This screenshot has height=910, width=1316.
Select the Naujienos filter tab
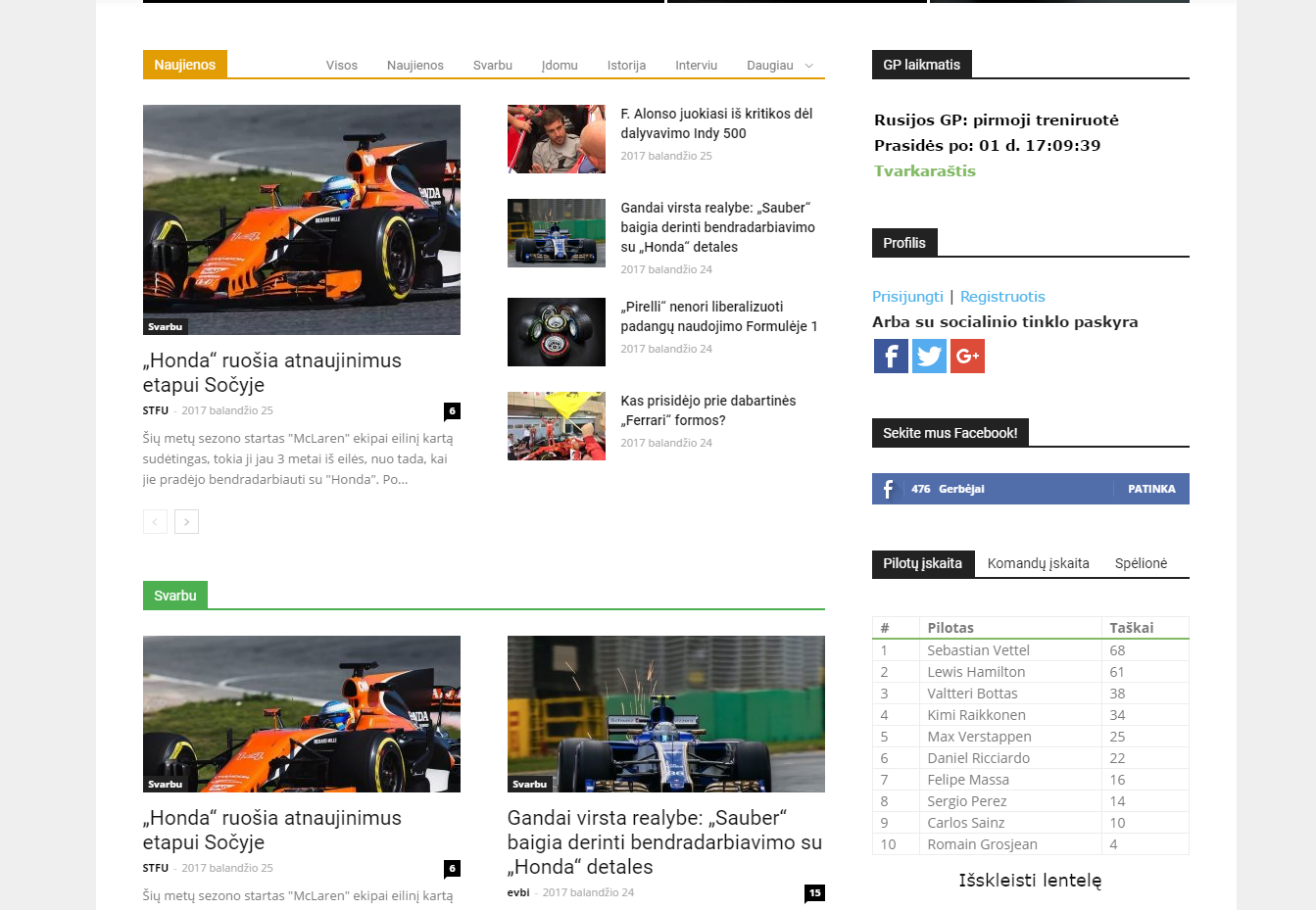tap(415, 66)
